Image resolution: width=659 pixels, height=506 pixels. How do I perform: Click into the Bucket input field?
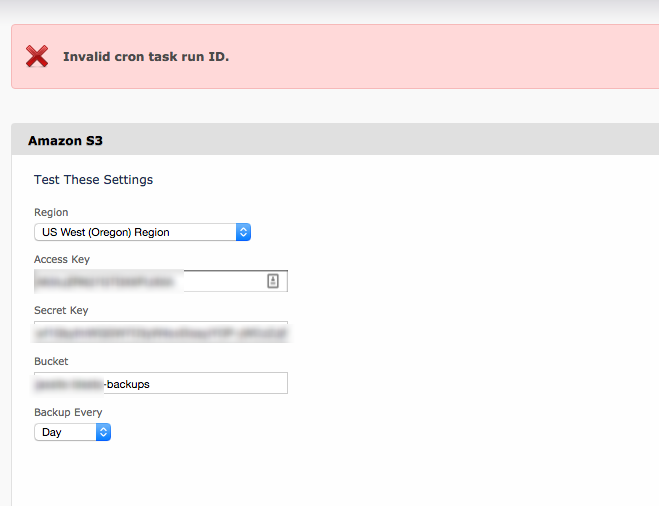click(x=161, y=383)
